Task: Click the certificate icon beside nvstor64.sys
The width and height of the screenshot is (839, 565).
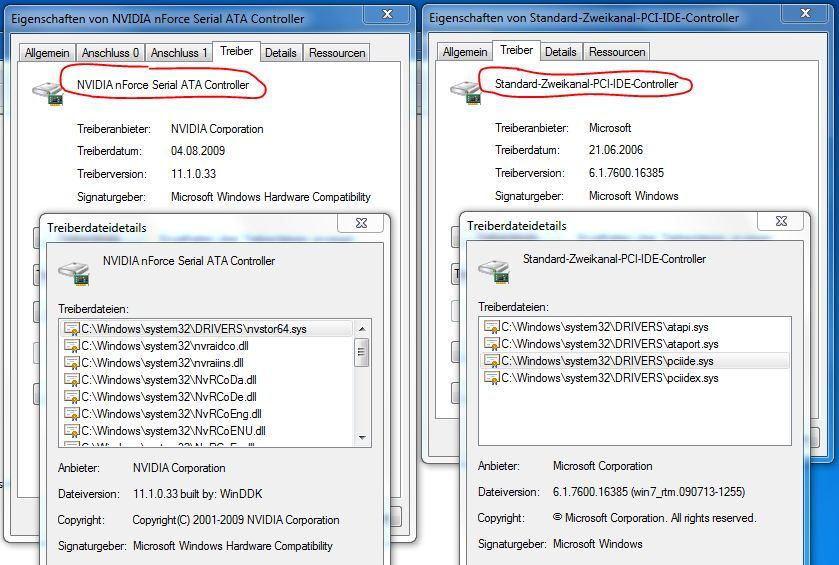Action: coord(71,329)
